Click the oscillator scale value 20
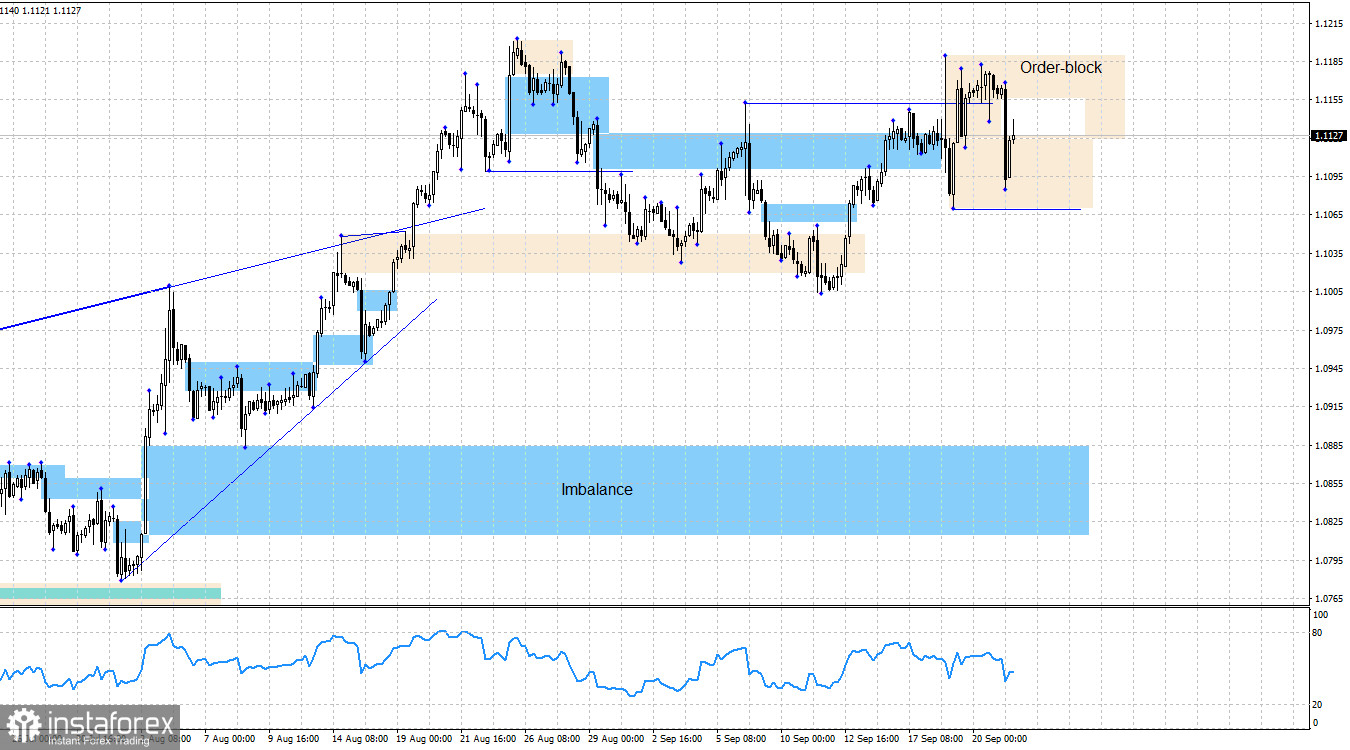Image resolution: width=1350 pixels, height=750 pixels. pyautogui.click(x=1318, y=705)
